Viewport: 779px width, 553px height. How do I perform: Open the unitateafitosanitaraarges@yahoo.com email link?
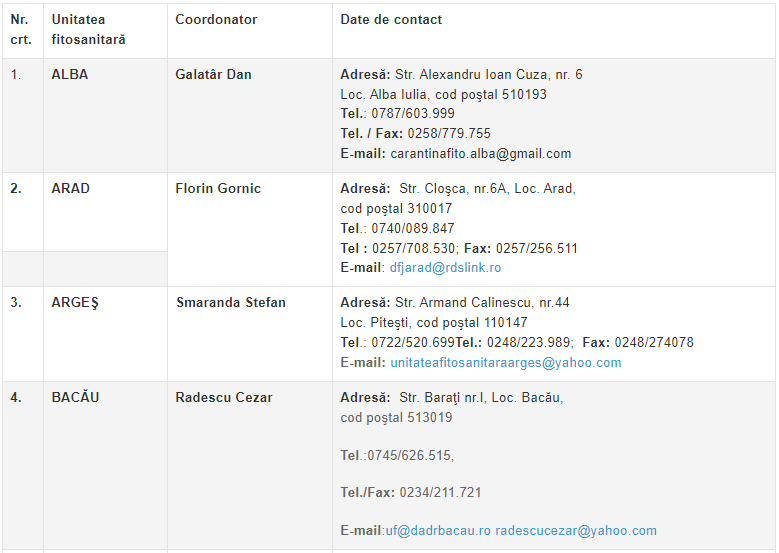[x=506, y=363]
